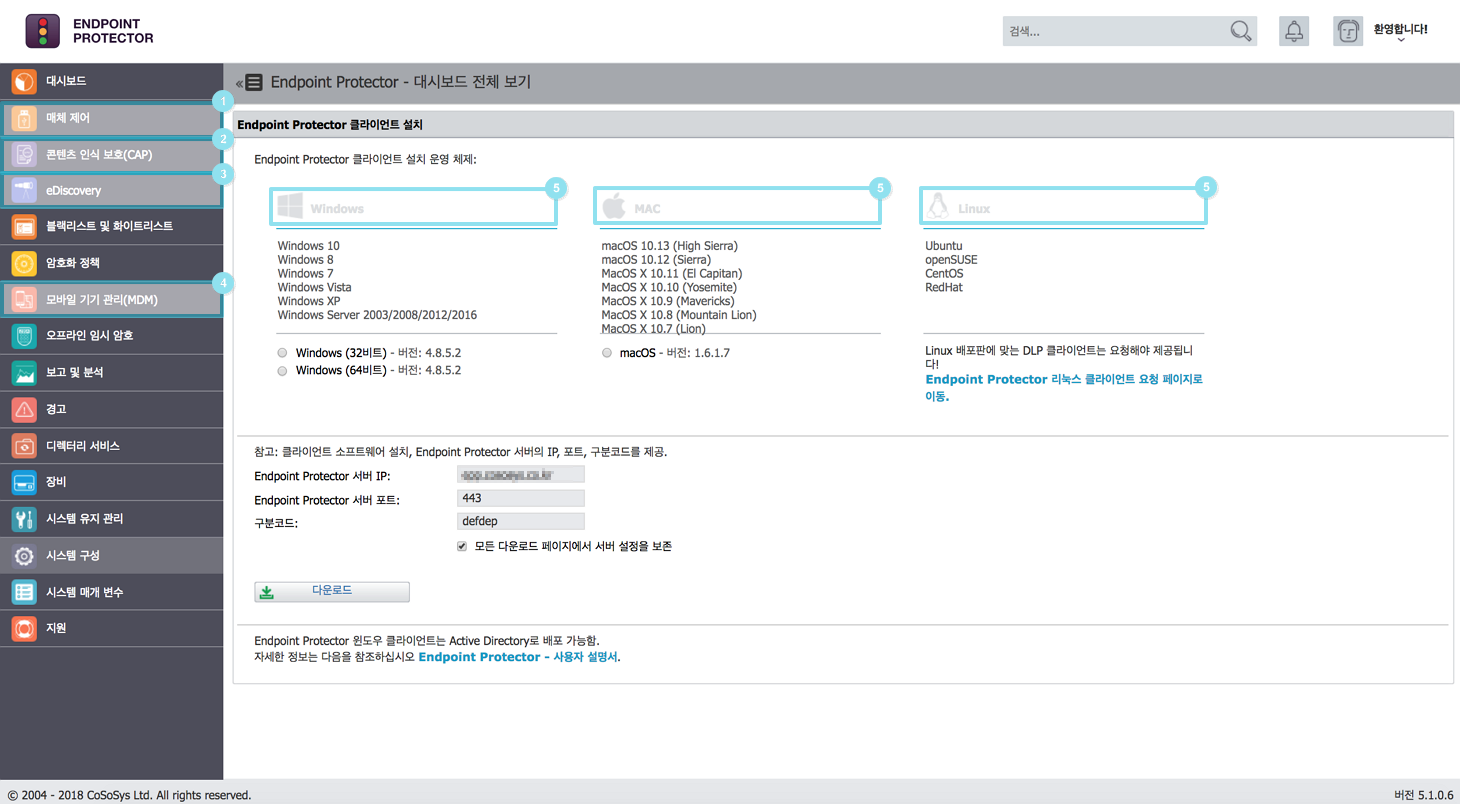Click the 서버 포트 field showing 443
Image resolution: width=1460 pixels, height=804 pixels.
click(520, 498)
